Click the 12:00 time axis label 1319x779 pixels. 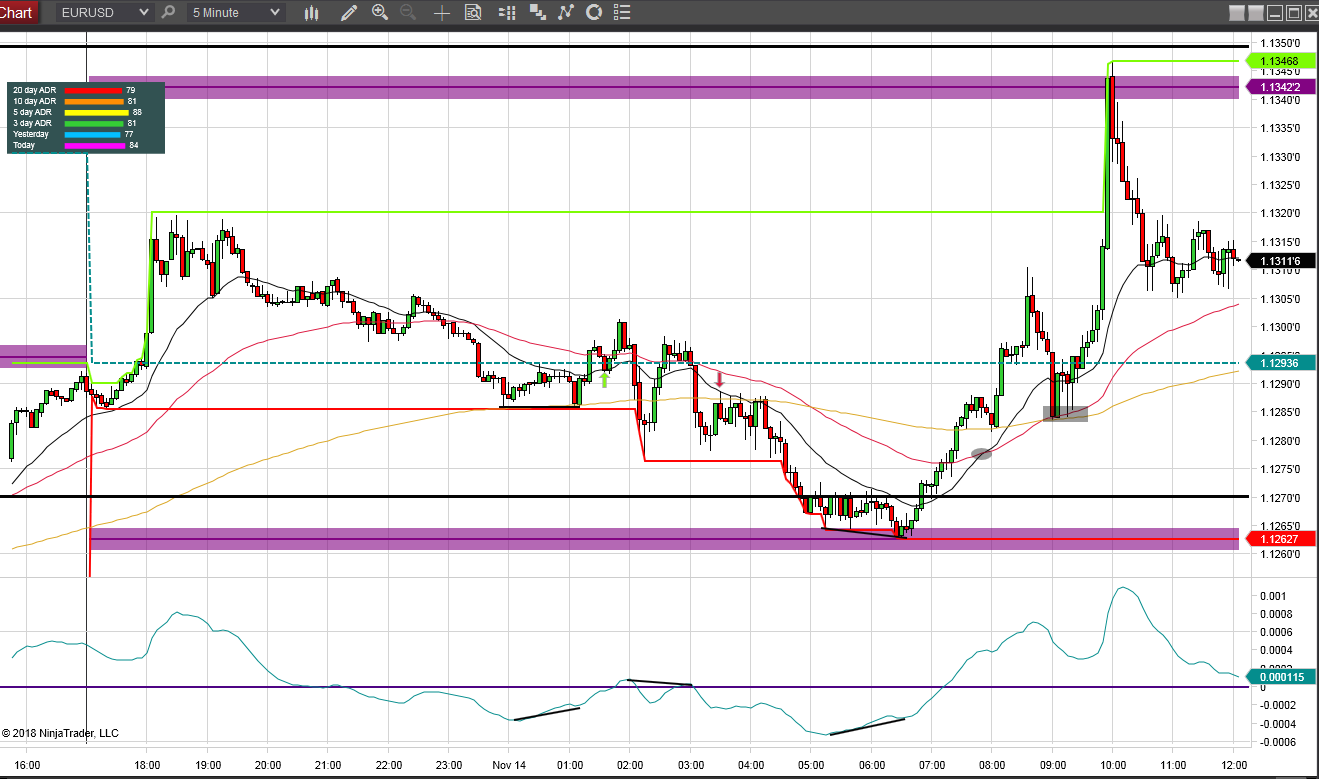pos(1232,765)
